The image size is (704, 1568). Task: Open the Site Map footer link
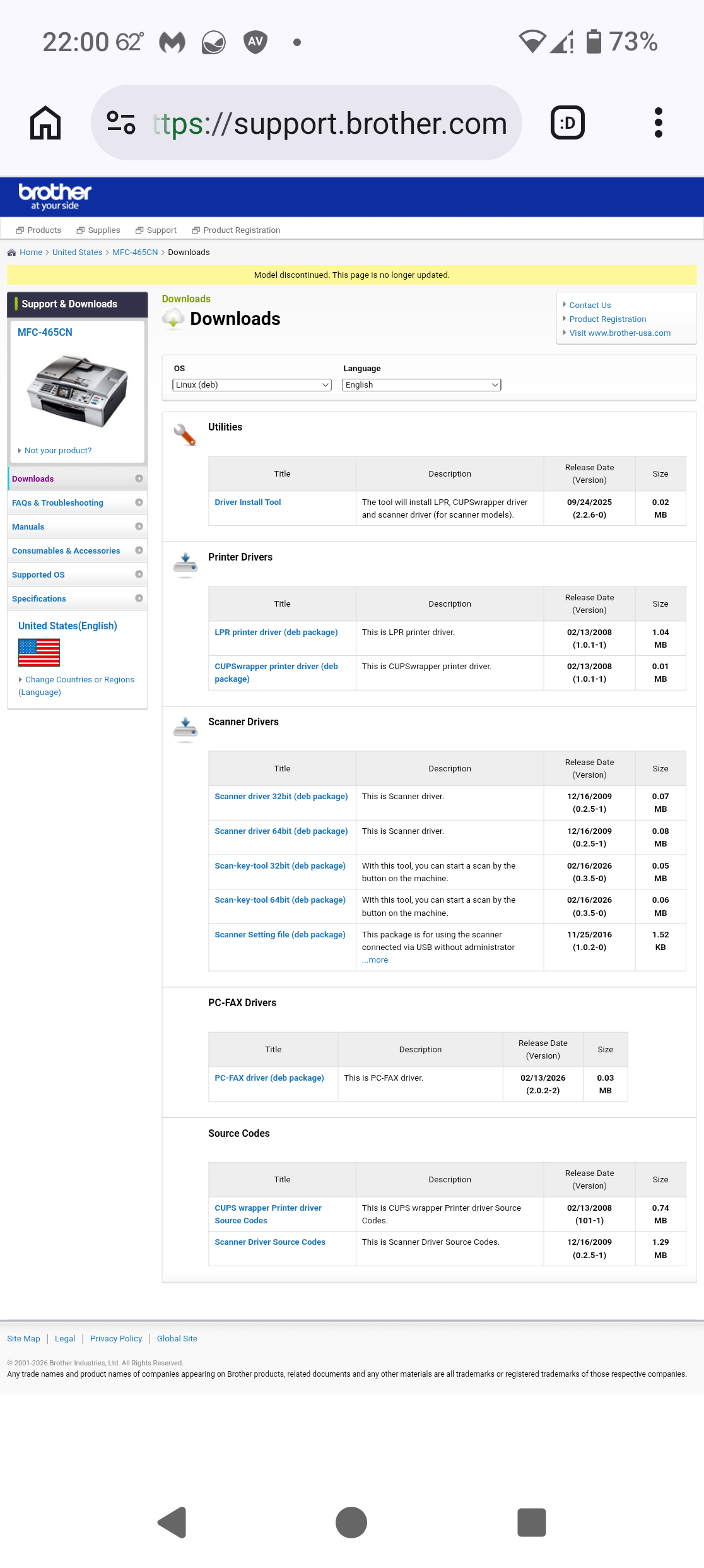click(x=23, y=1339)
